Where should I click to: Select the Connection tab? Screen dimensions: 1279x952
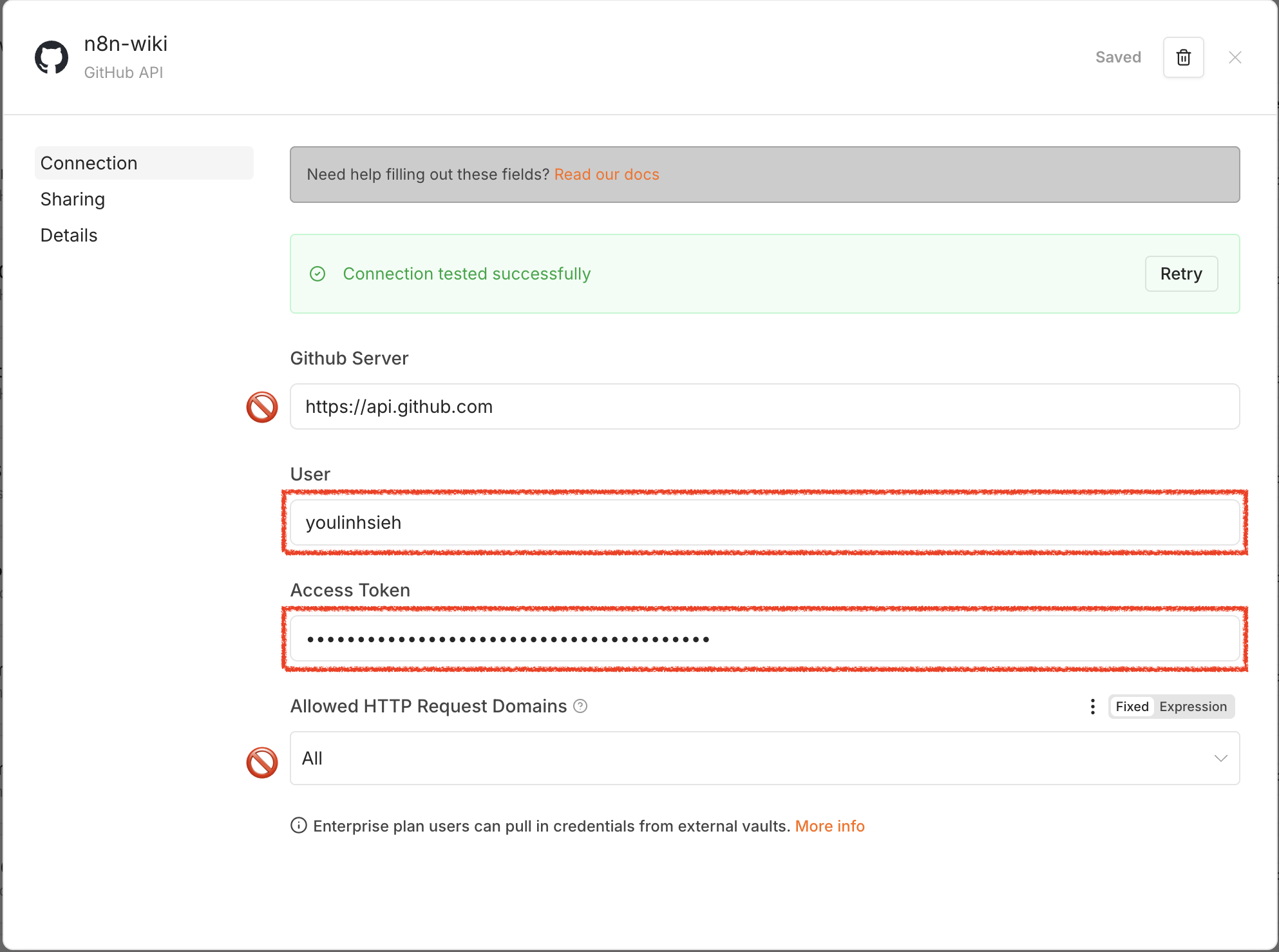tap(144, 163)
